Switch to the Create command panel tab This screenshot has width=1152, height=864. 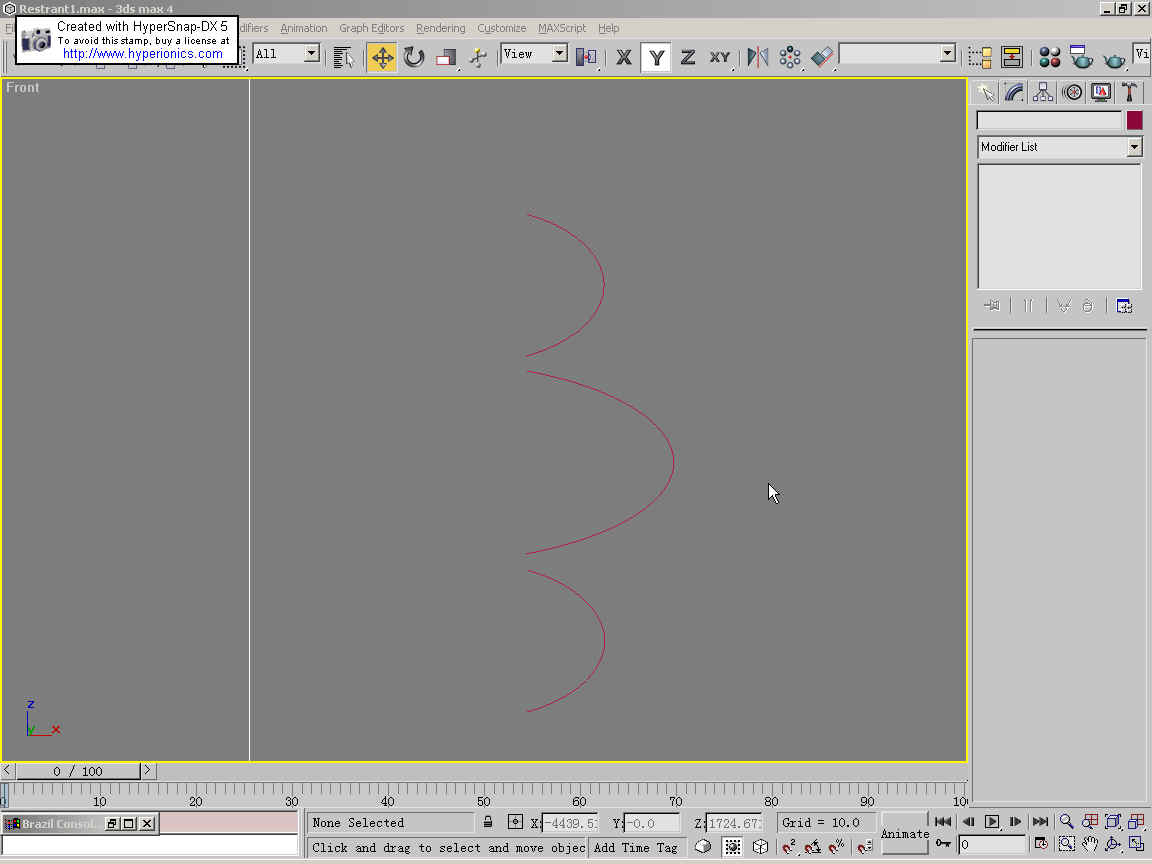pos(985,93)
